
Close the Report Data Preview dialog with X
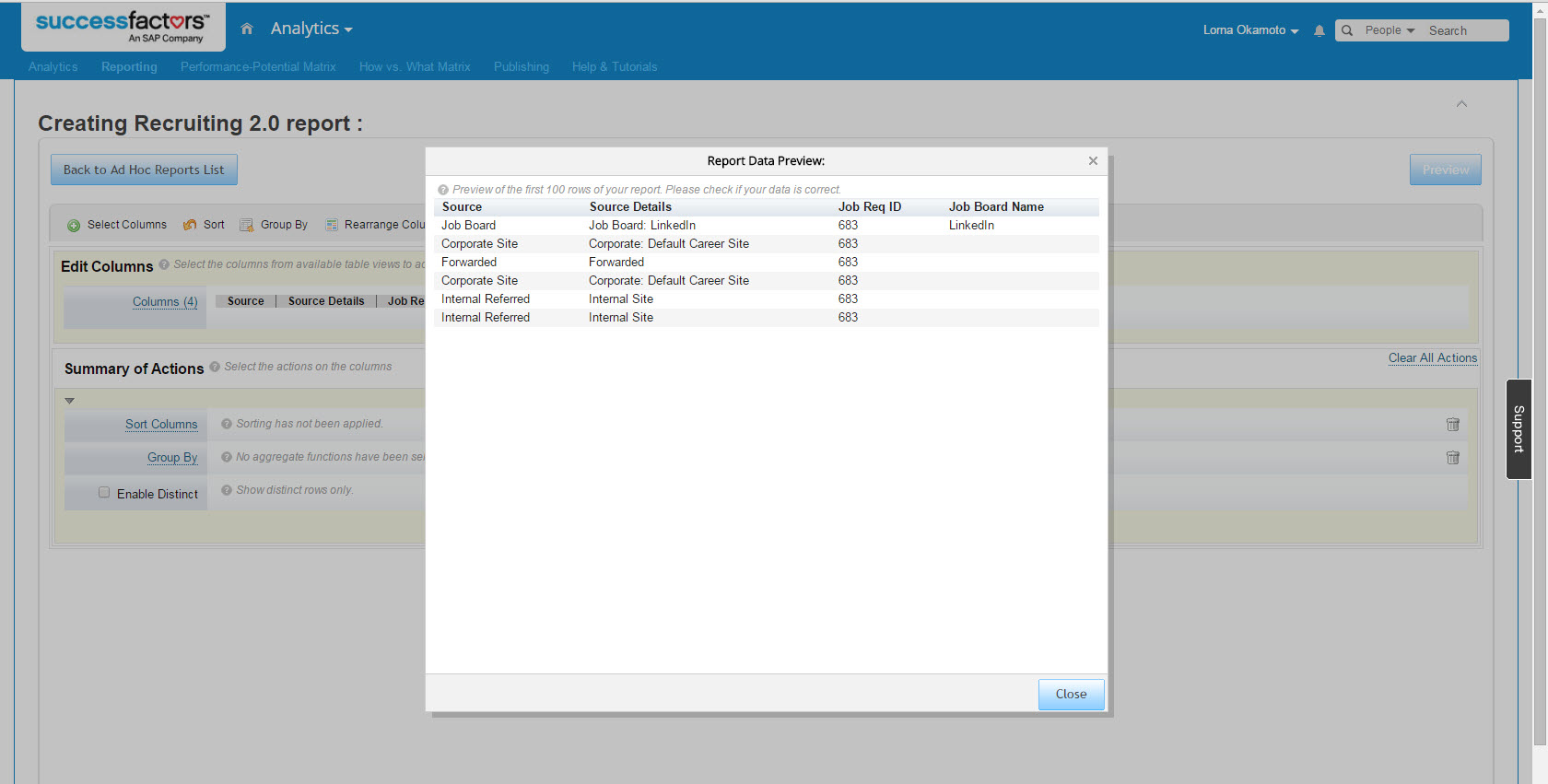click(1093, 160)
